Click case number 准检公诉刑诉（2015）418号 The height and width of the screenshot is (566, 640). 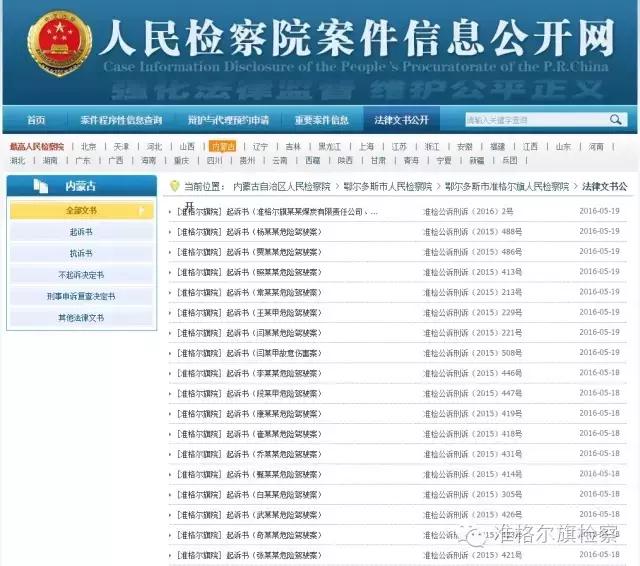coord(473,434)
